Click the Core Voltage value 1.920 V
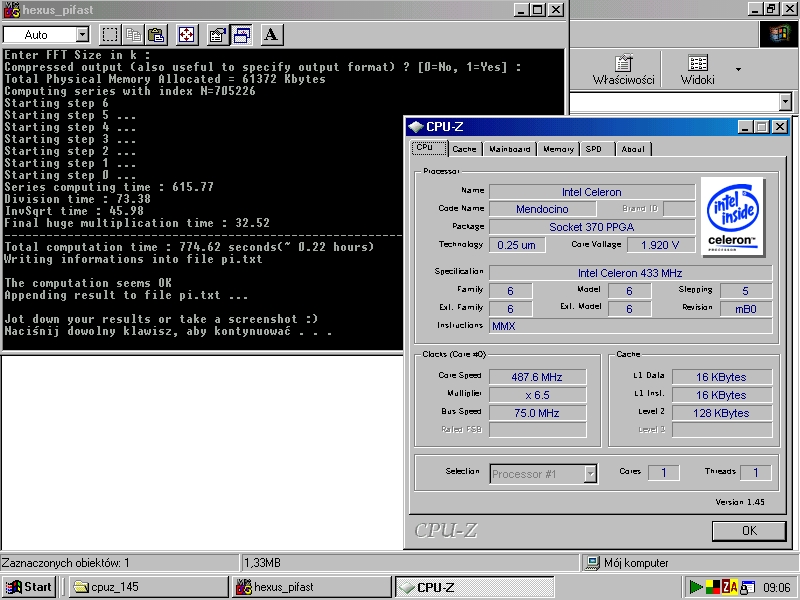800x600 pixels. [660, 245]
